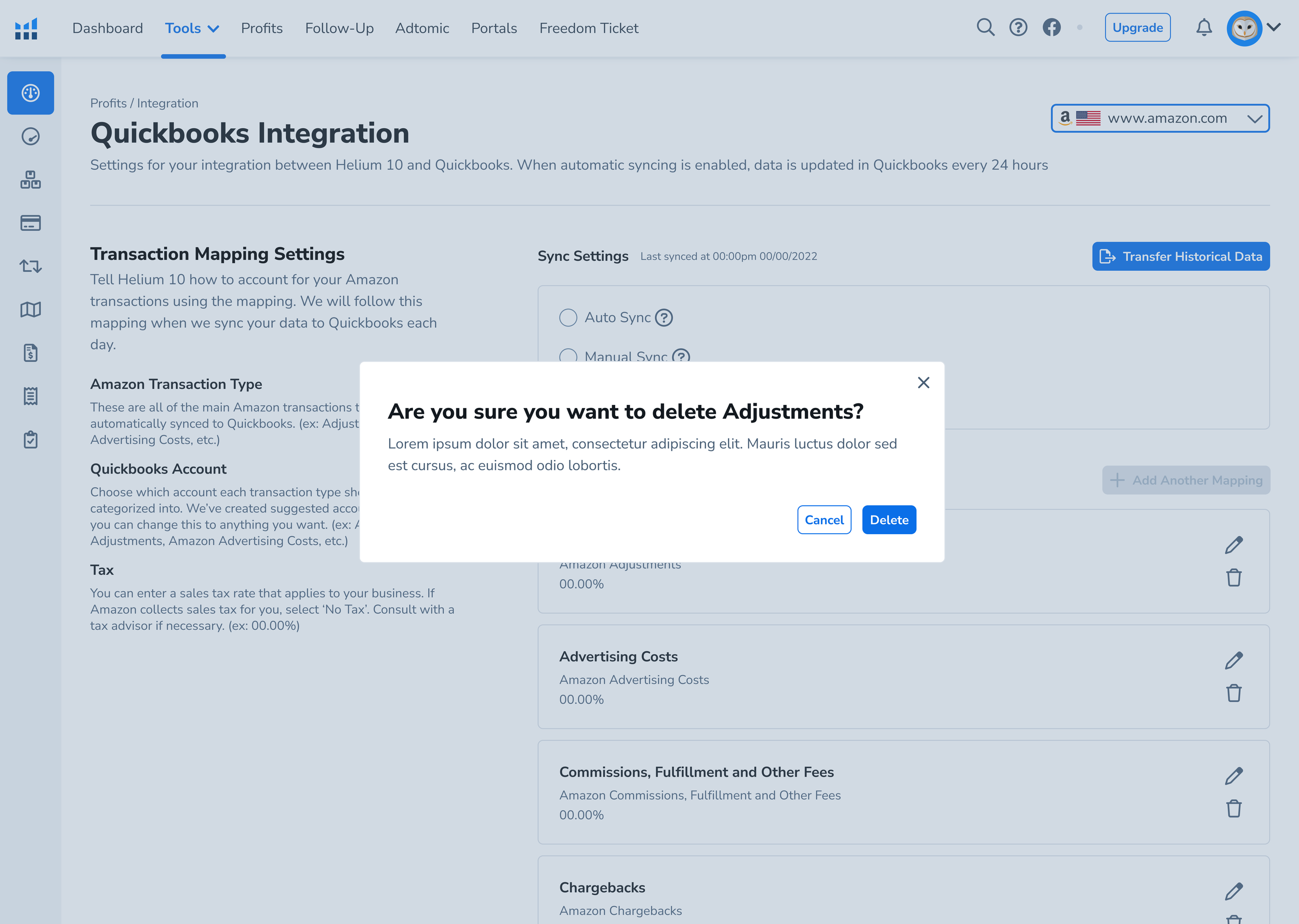Click the Facebook icon in header
Image resolution: width=1299 pixels, height=924 pixels.
[1051, 28]
